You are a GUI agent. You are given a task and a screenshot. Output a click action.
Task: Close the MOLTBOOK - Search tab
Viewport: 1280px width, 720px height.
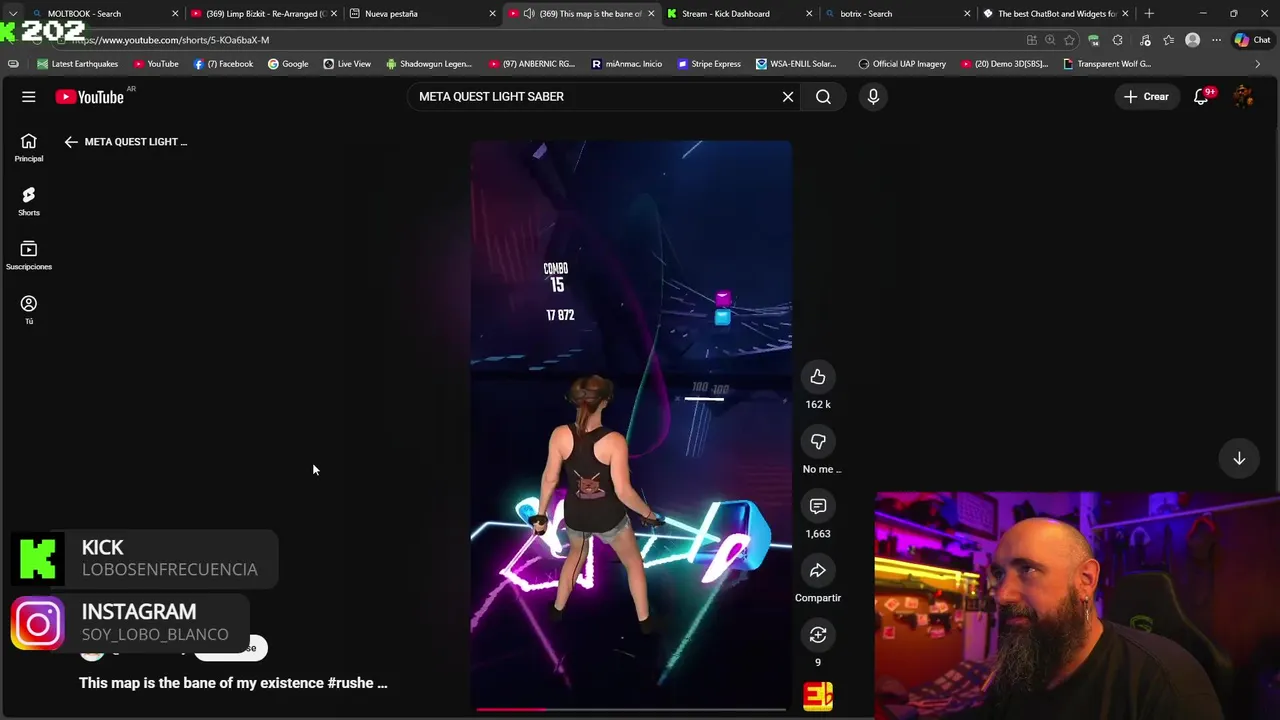click(175, 14)
